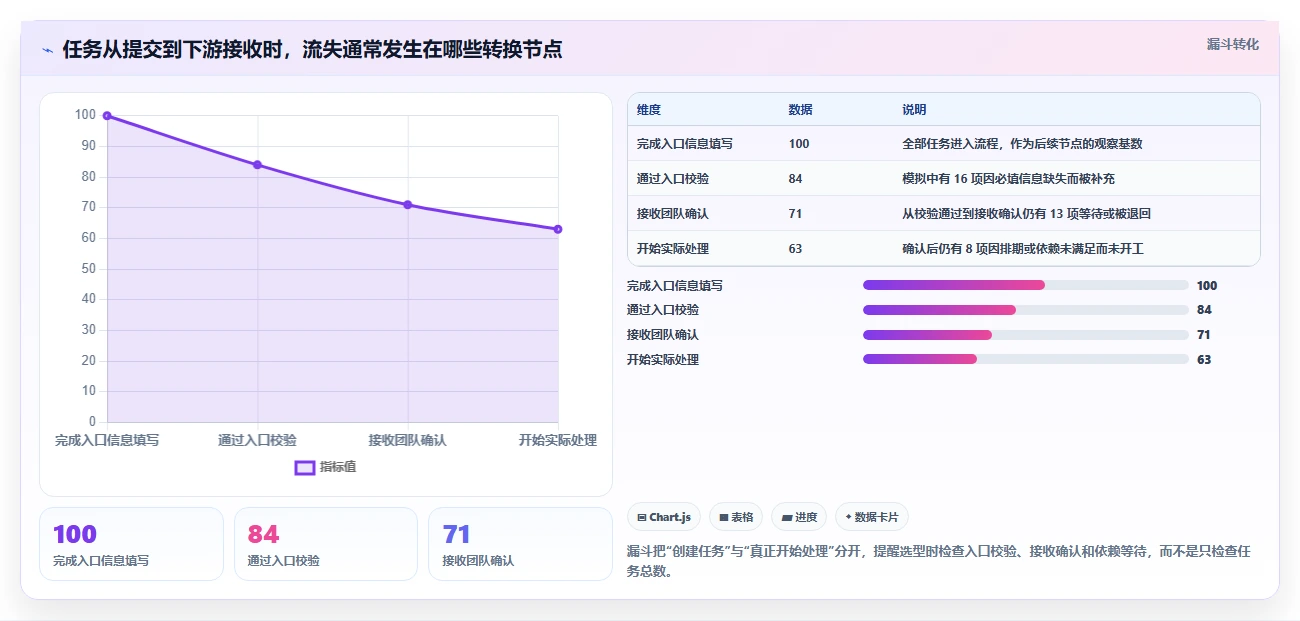
Task: Click description 全部任务进入流程，作为后续节点的观察基数
Action: point(1023,144)
